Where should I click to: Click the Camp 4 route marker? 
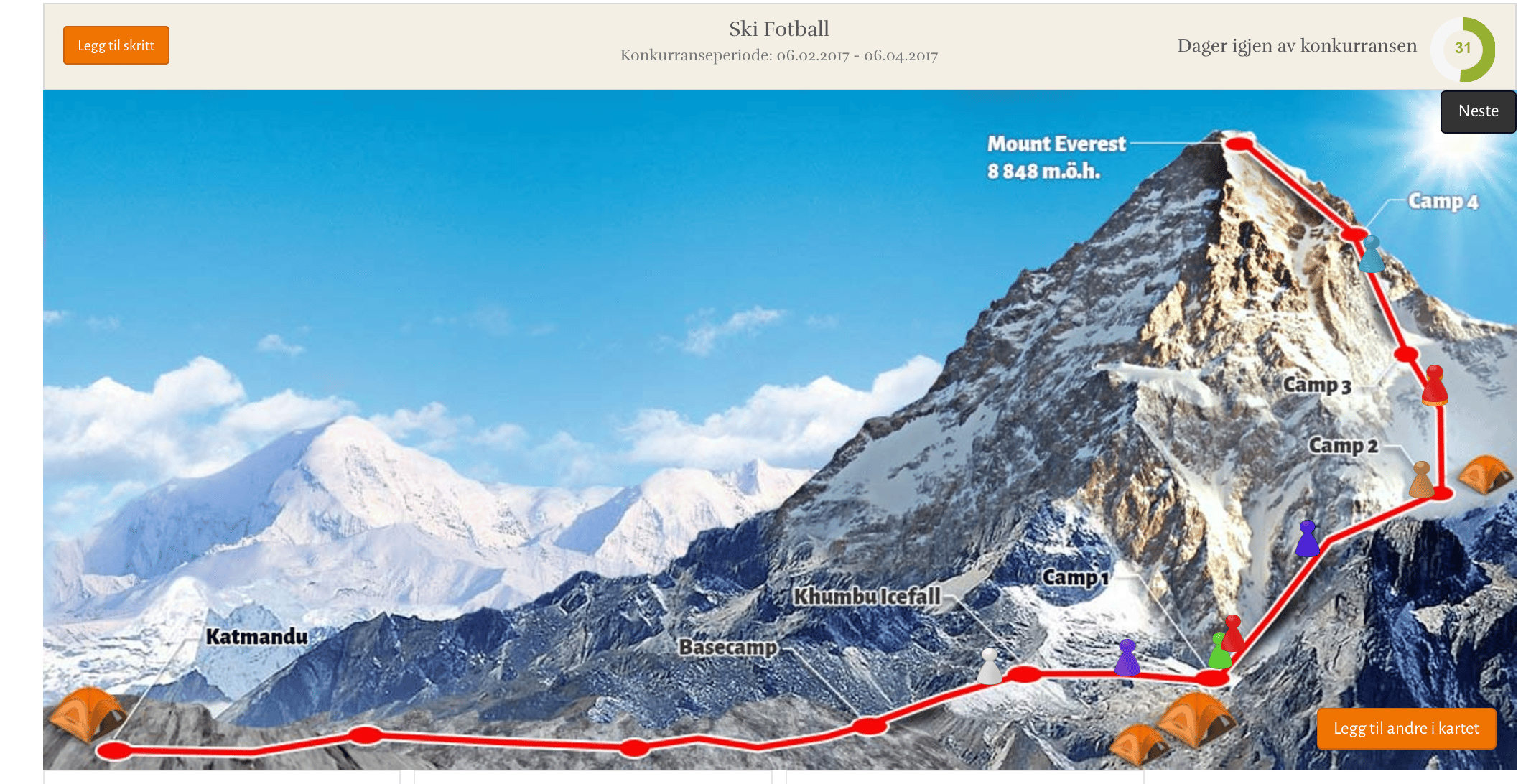point(1354,233)
